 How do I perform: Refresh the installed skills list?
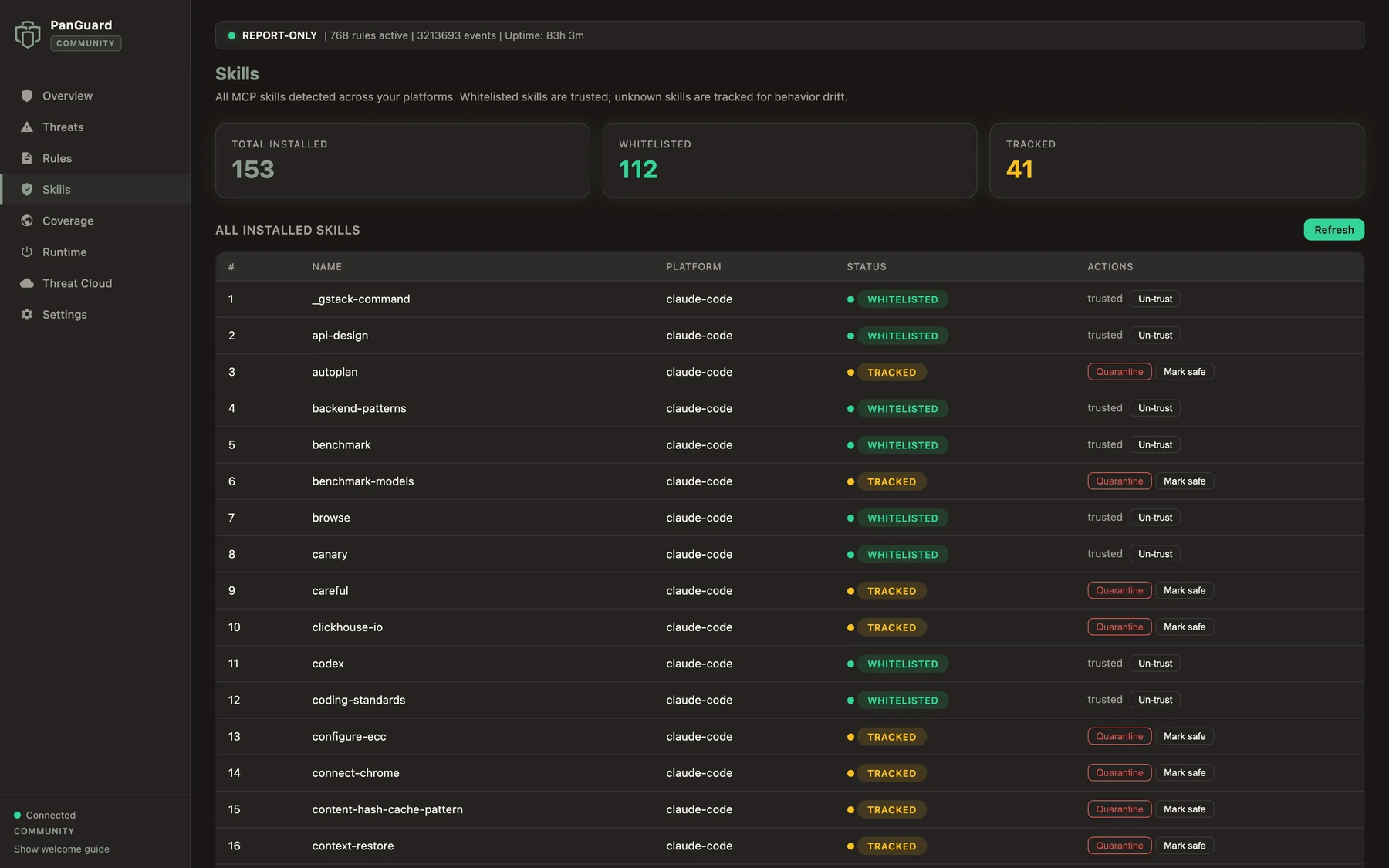pos(1333,230)
